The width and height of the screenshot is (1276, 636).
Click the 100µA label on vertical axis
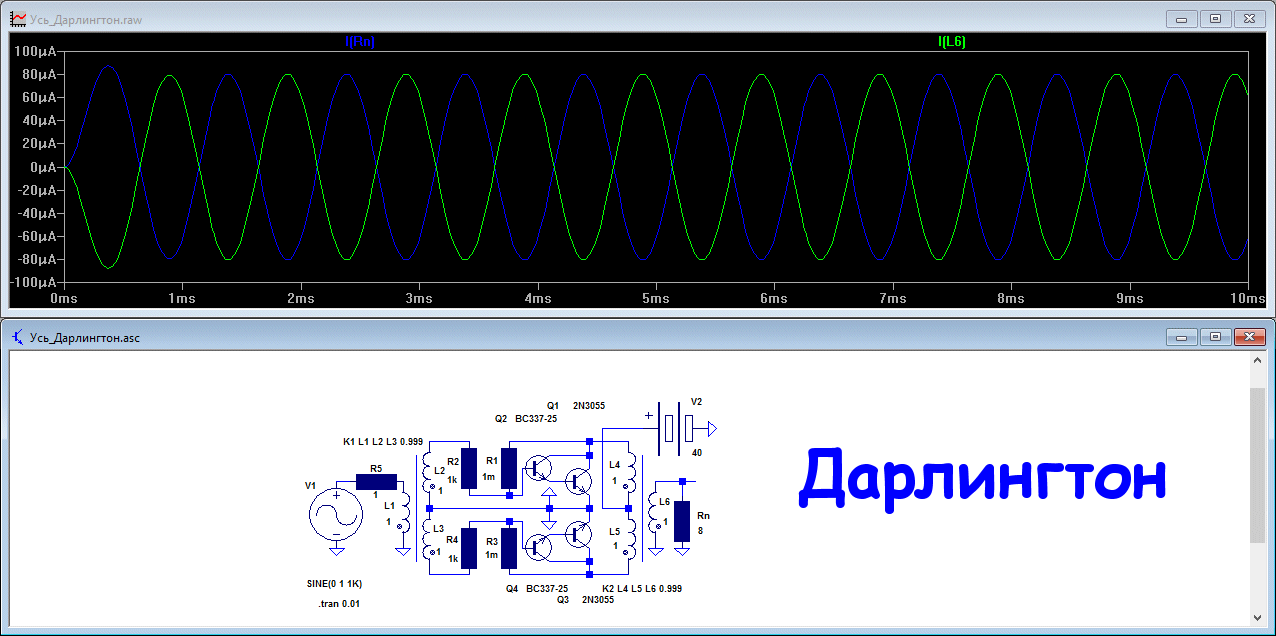point(37,51)
